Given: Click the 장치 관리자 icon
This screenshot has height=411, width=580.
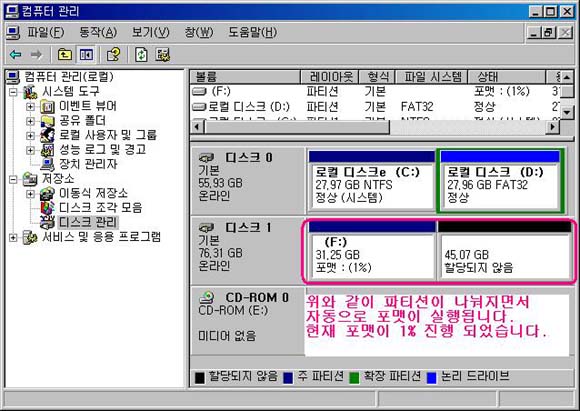Looking at the screenshot, I should 48,164.
